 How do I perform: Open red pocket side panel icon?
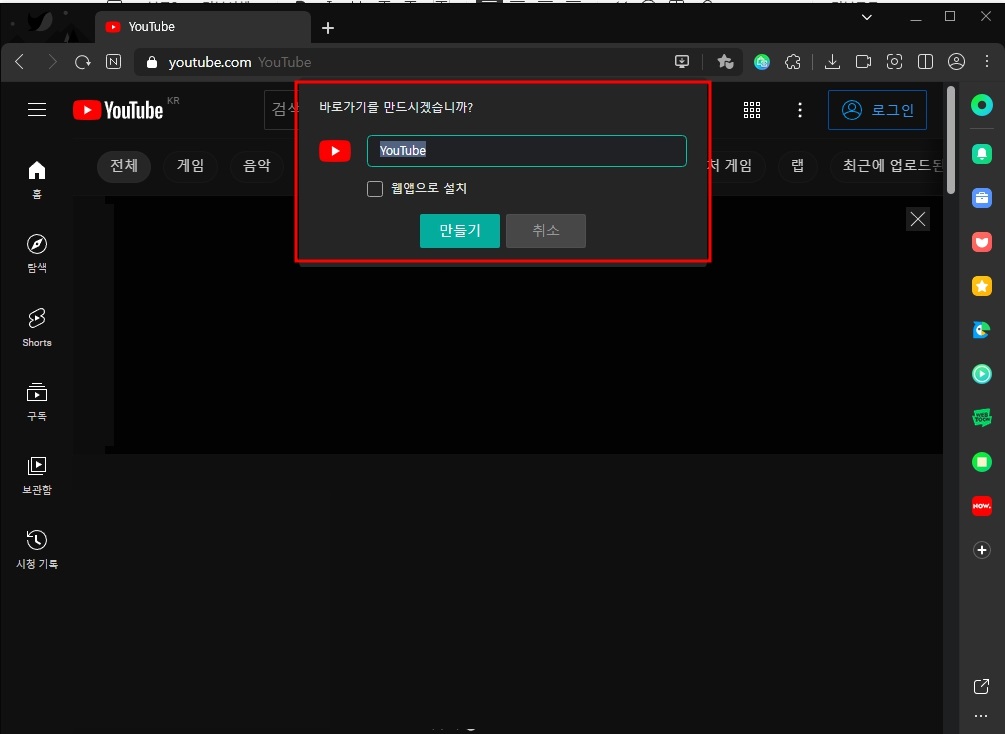[982, 242]
